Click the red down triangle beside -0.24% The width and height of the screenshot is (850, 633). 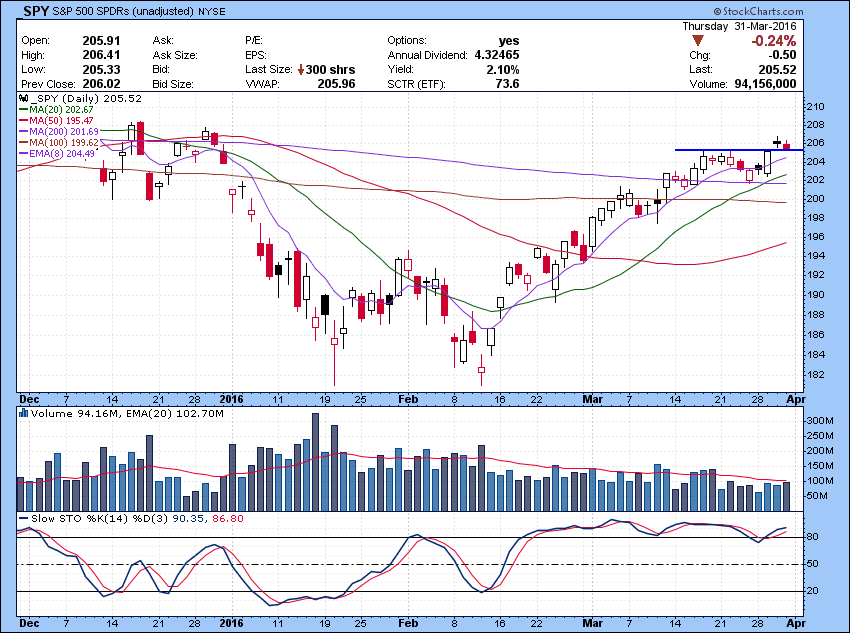(698, 41)
